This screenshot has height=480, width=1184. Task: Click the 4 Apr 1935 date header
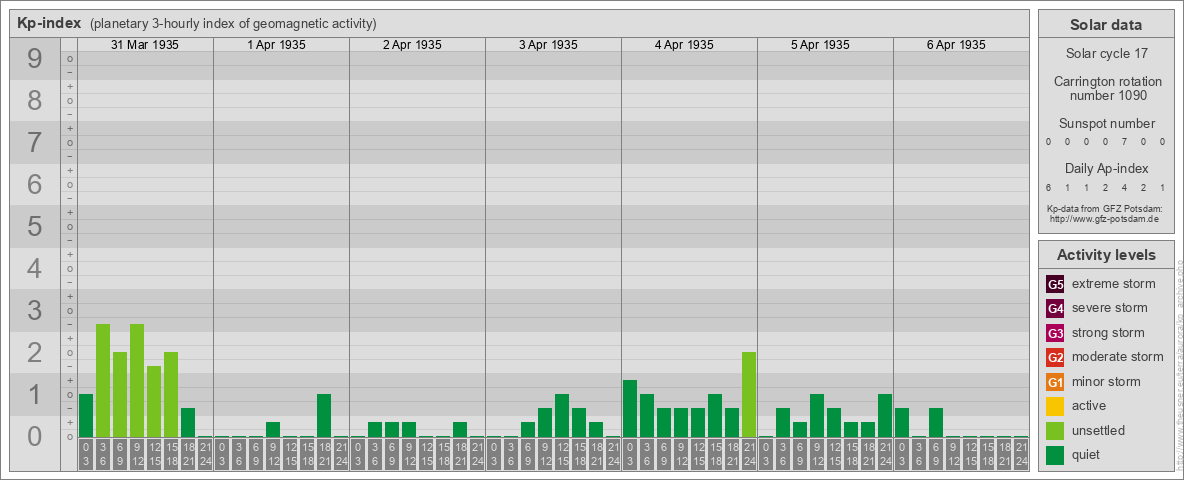684,45
